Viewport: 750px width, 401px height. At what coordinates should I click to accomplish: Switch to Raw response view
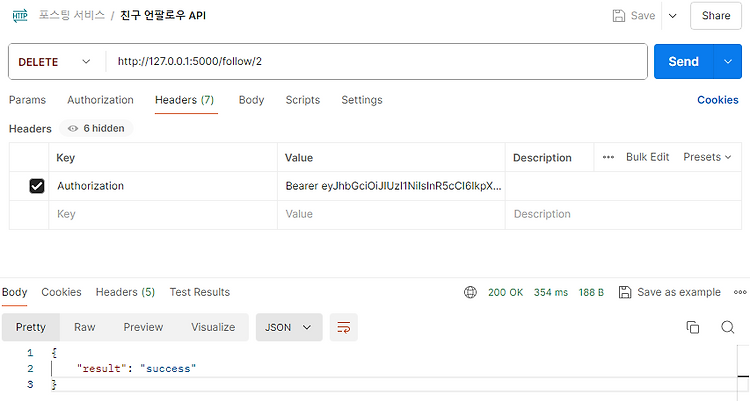coord(85,327)
